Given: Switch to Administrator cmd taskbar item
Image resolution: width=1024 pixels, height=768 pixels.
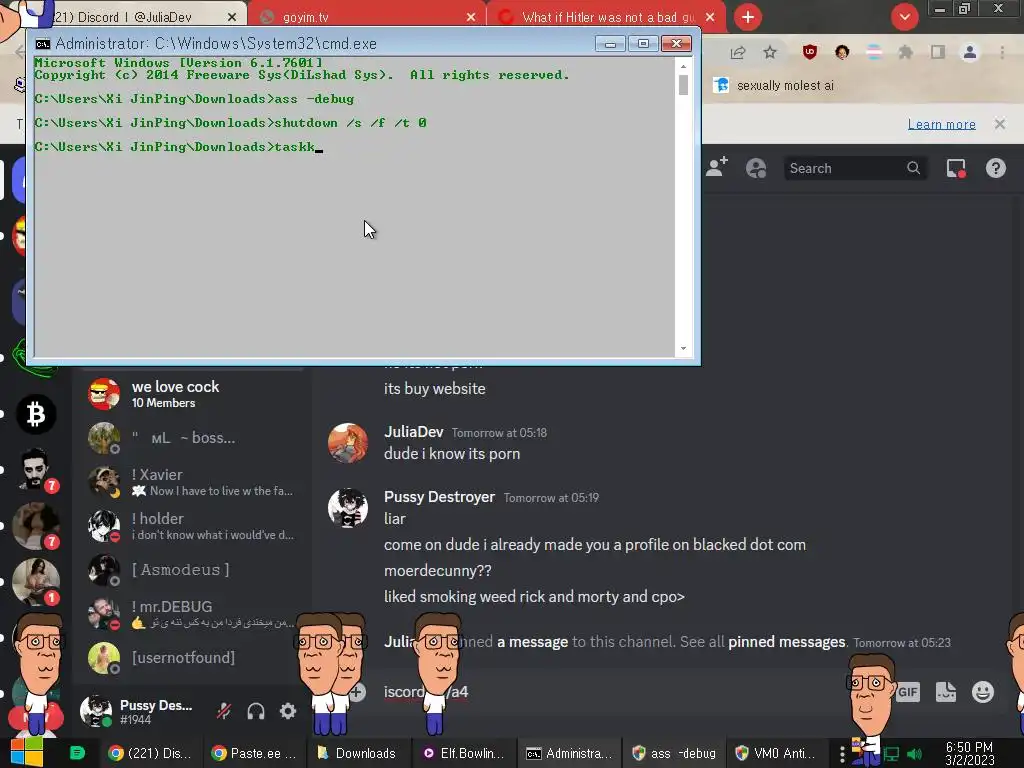Looking at the screenshot, I should click(x=568, y=753).
